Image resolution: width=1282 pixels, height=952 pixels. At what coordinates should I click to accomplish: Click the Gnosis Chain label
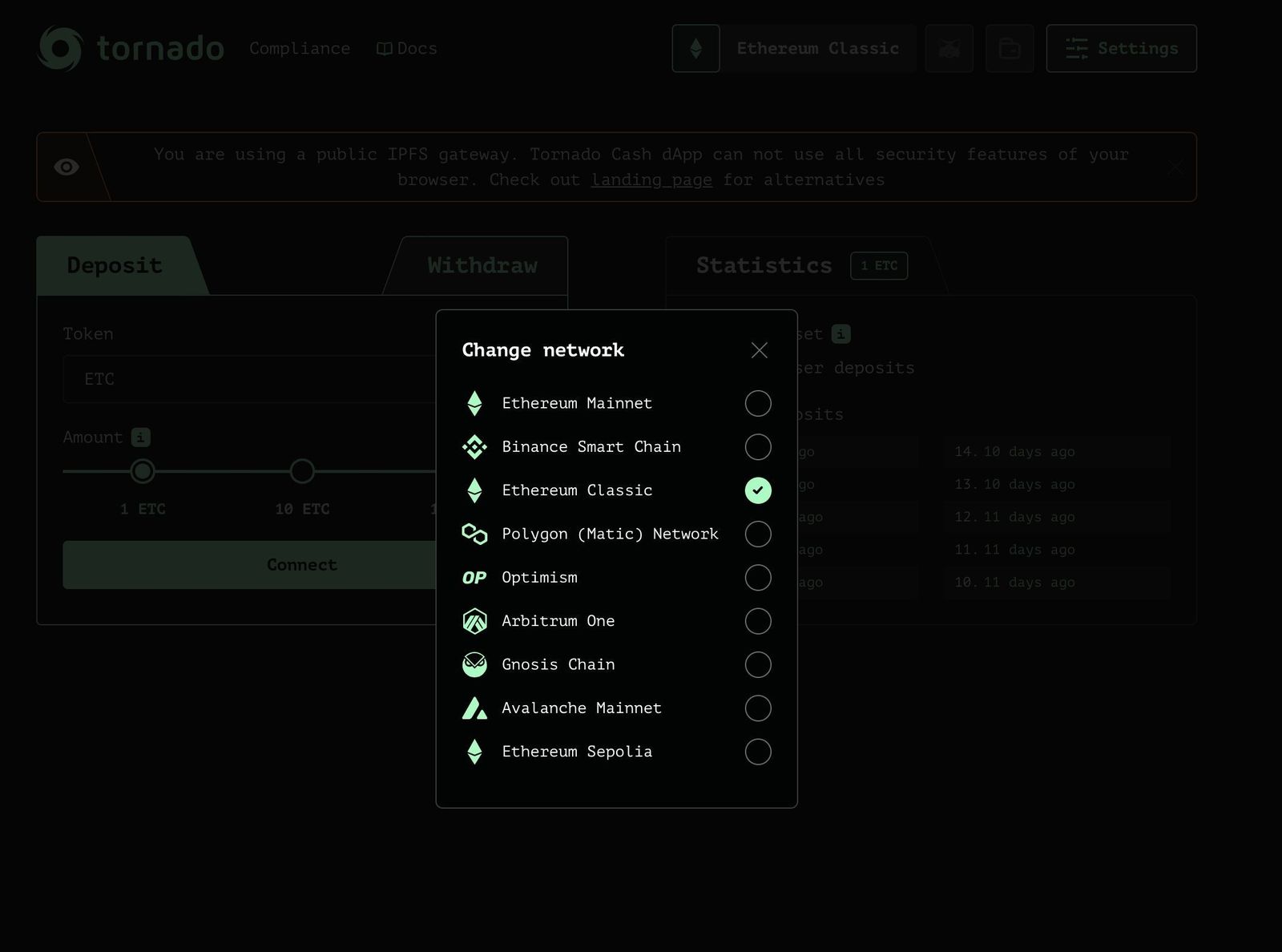pos(558,664)
